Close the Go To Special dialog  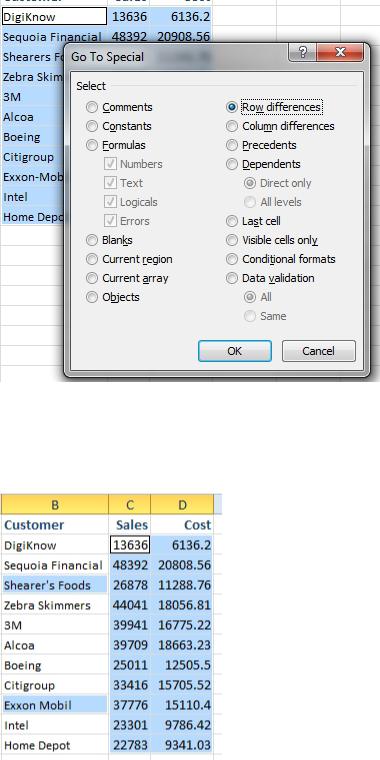pos(340,52)
